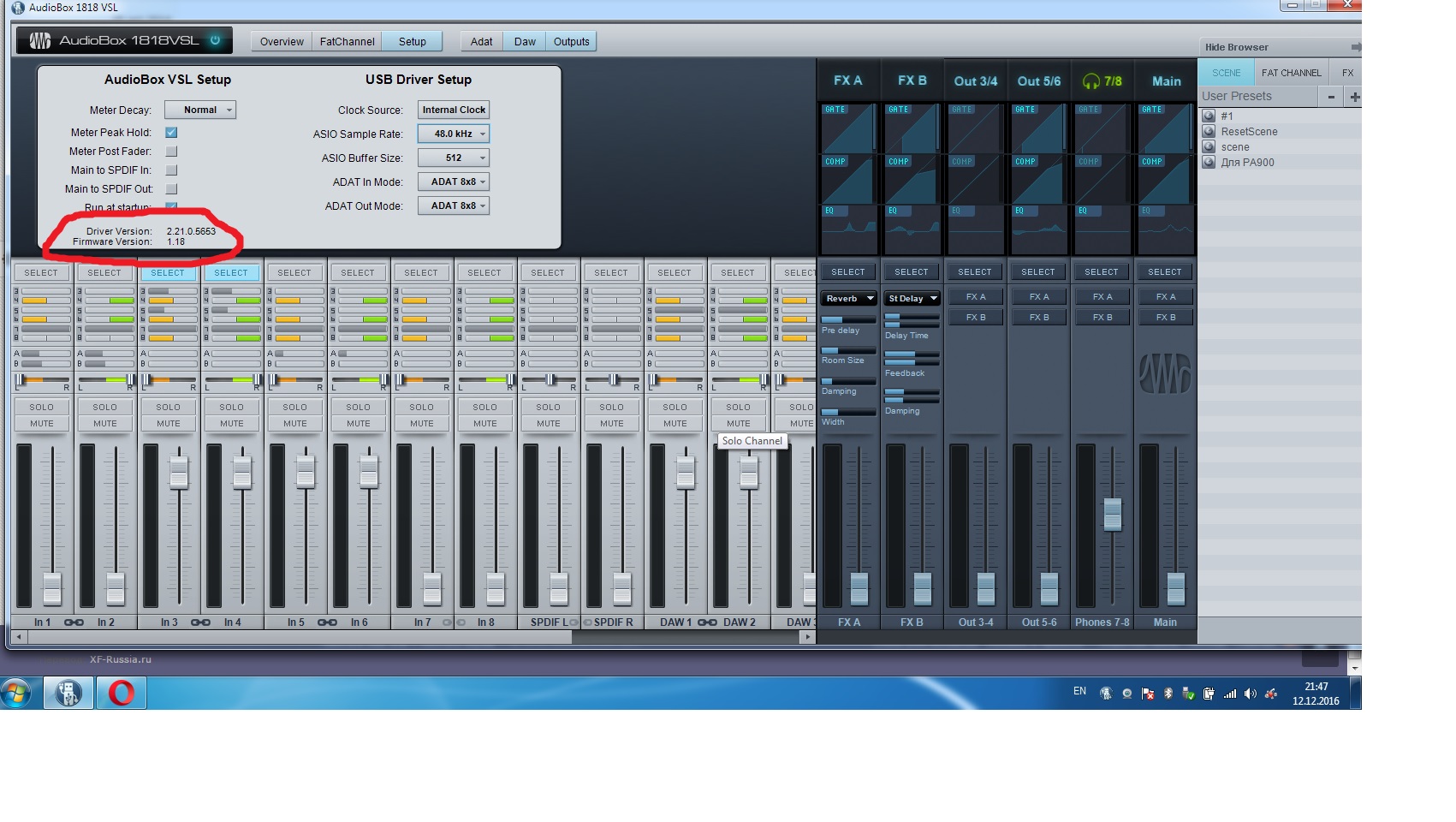The height and width of the screenshot is (822, 1456).
Task: Click the volume icon in system tray
Action: tap(1251, 694)
